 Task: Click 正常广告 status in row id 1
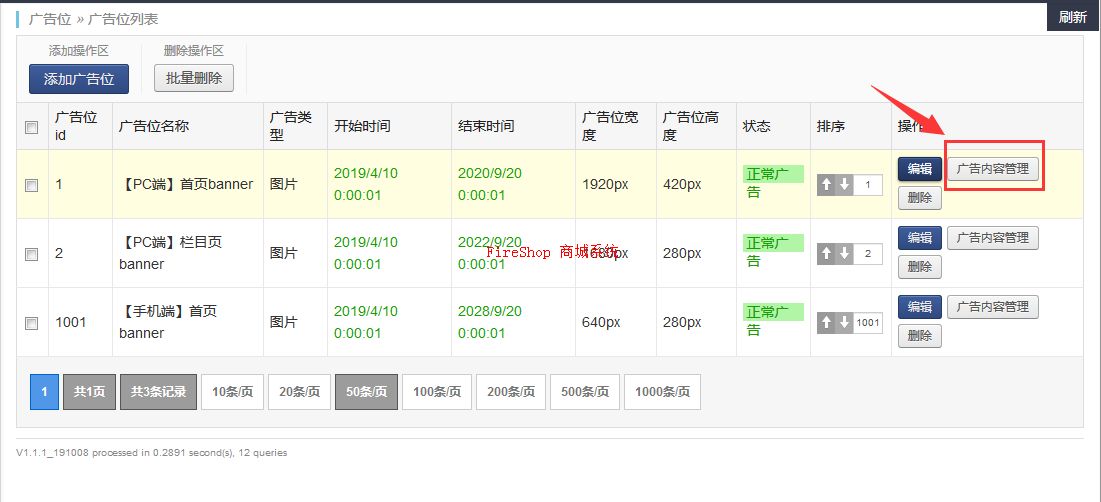coord(773,183)
